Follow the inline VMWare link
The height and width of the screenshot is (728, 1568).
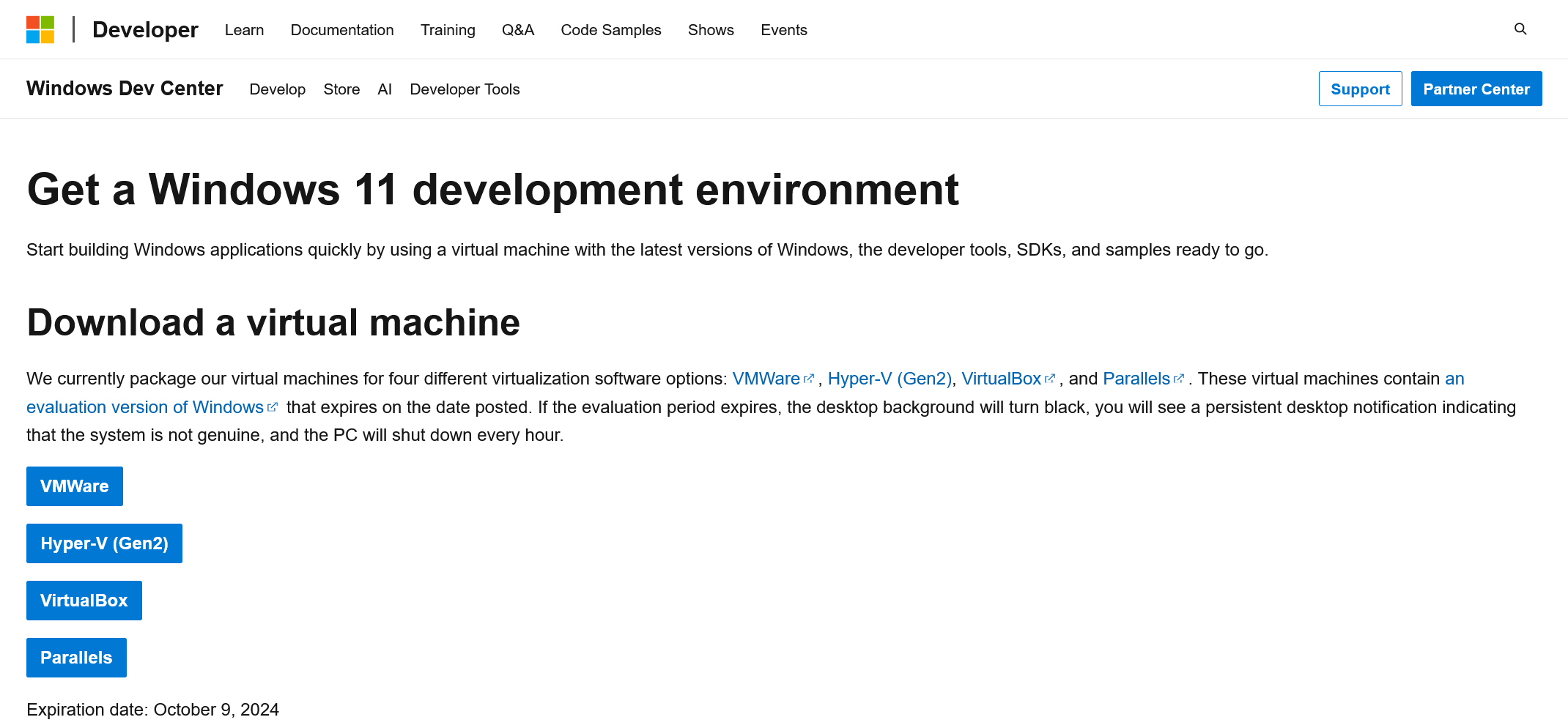[x=766, y=379]
